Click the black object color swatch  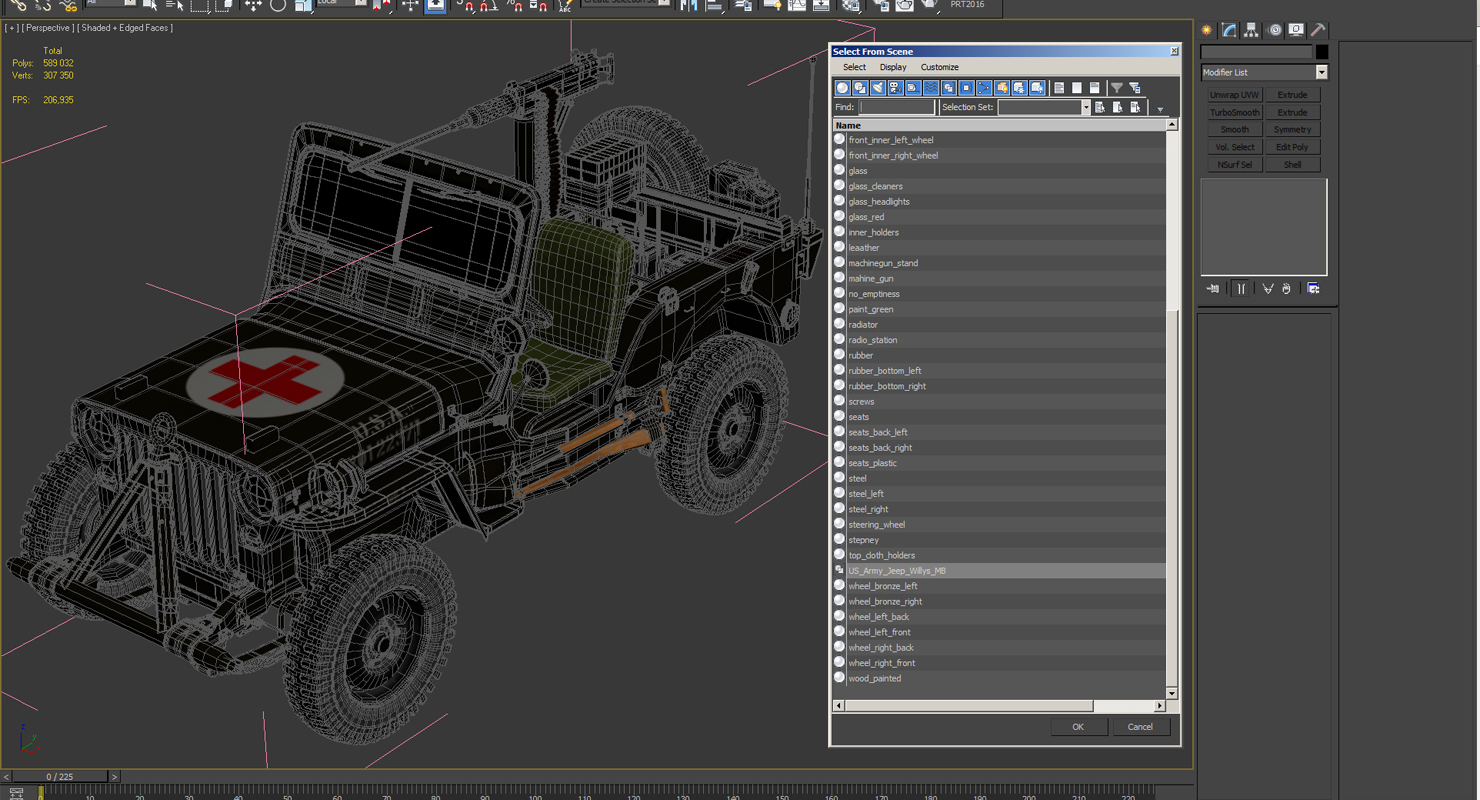point(1322,52)
